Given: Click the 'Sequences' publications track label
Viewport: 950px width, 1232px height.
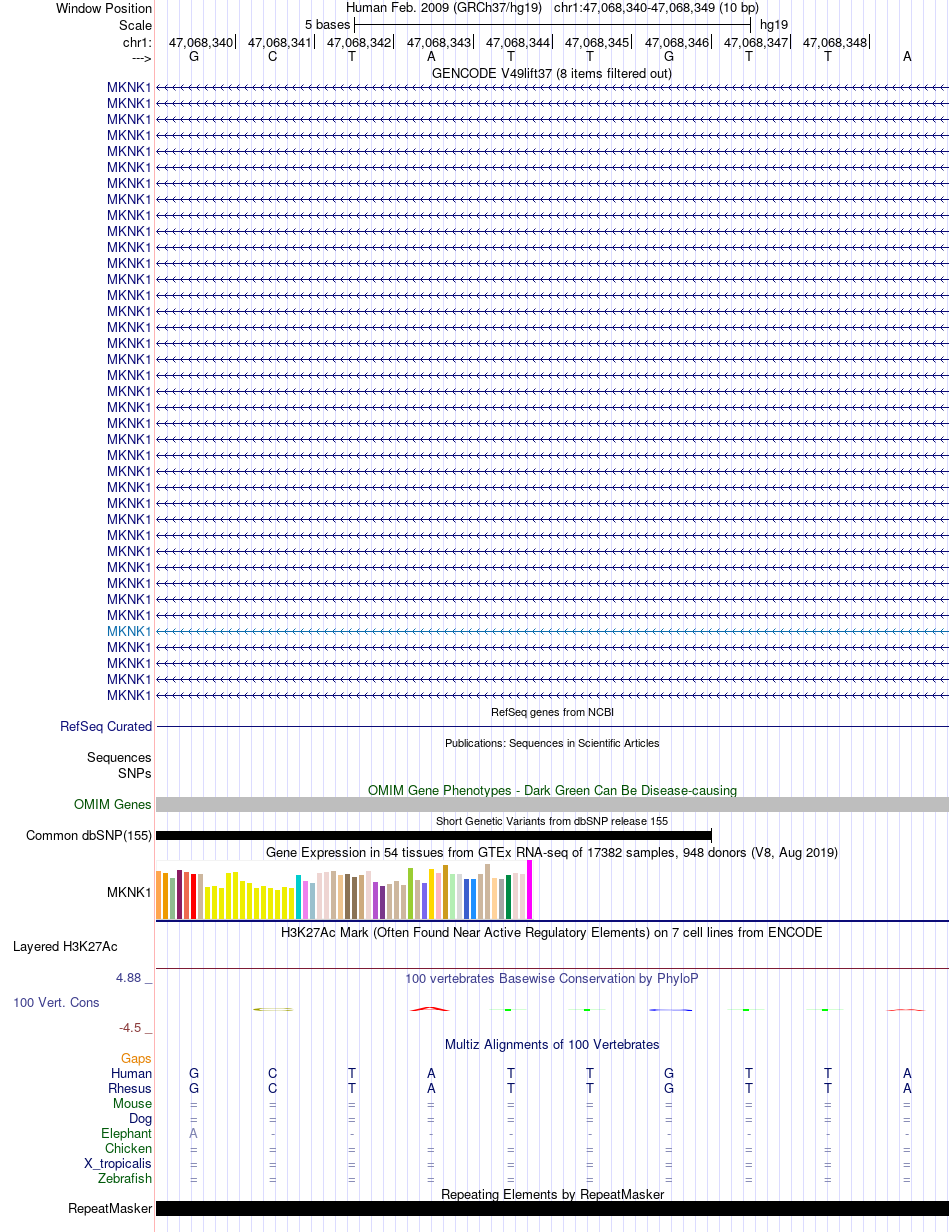Looking at the screenshot, I should pyautogui.click(x=119, y=758).
